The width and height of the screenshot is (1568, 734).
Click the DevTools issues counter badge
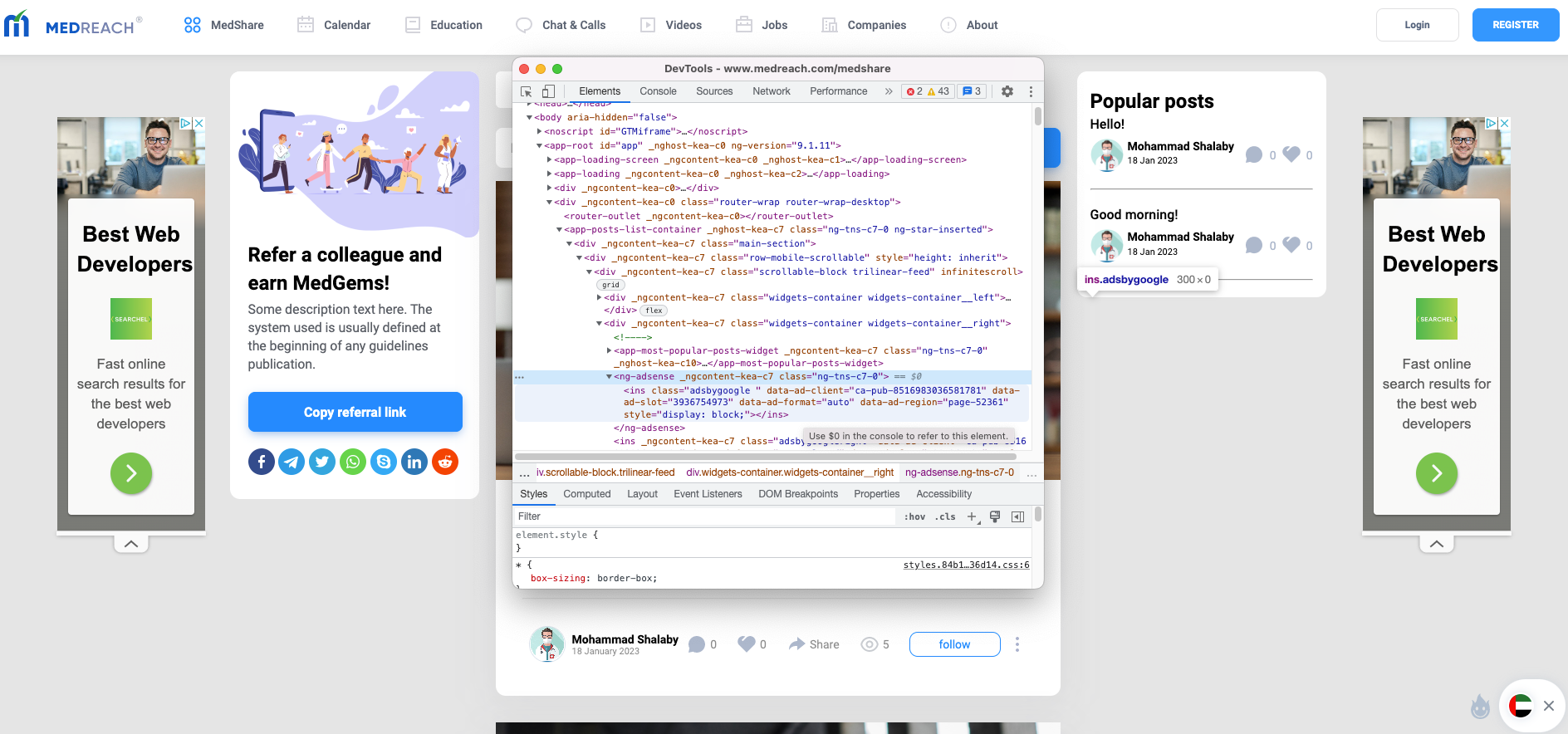(x=972, y=91)
